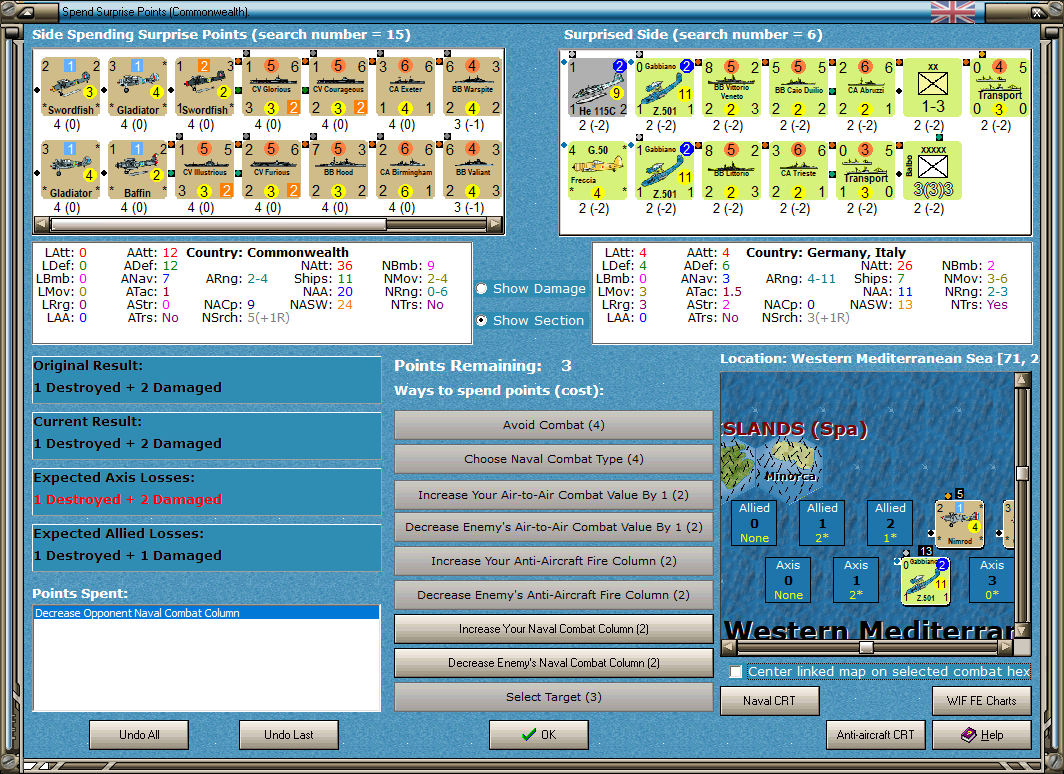The height and width of the screenshot is (774, 1064).
Task: Select the He 115C seaplane unit
Action: (x=597, y=88)
